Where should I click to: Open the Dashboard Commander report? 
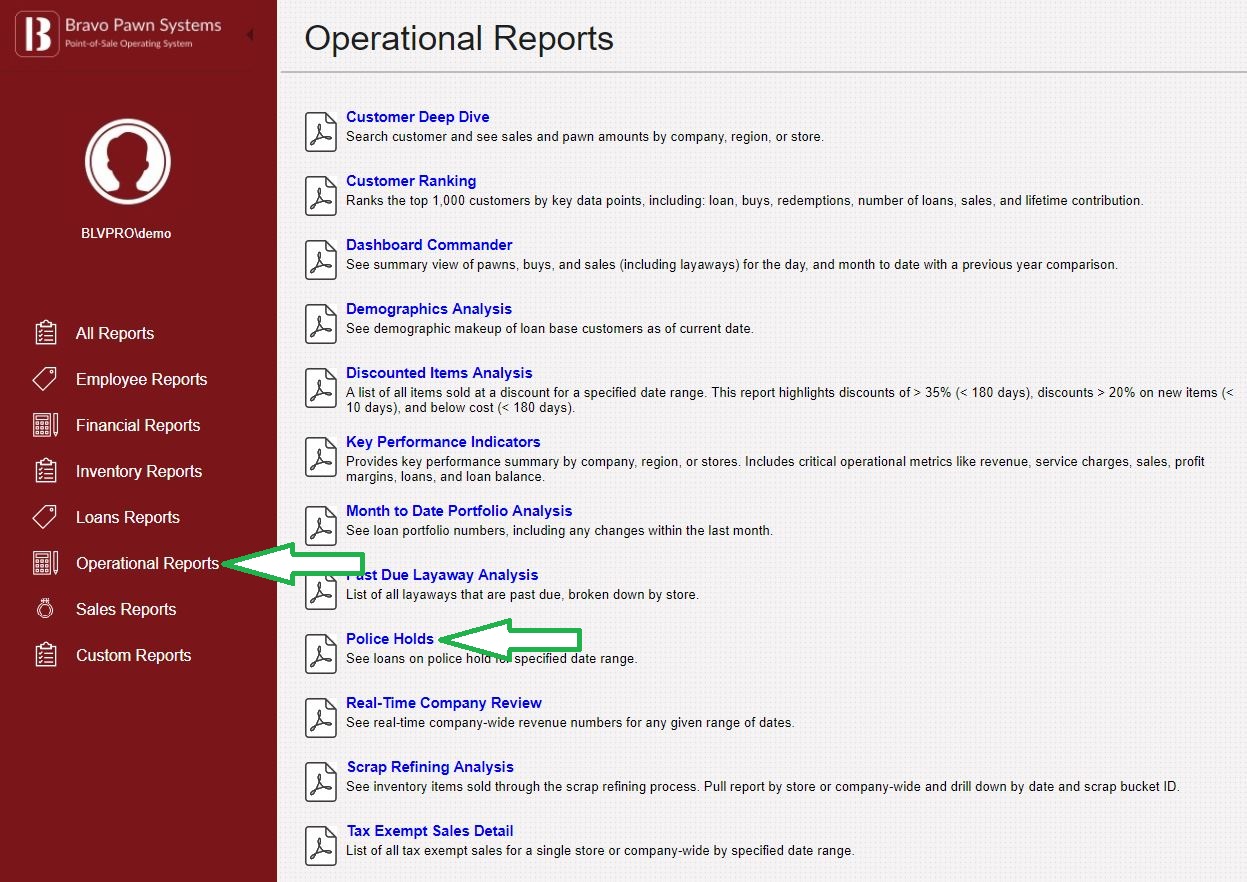pos(429,245)
